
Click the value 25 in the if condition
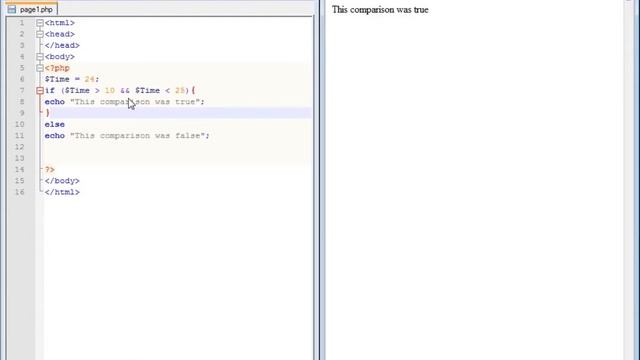(x=180, y=91)
